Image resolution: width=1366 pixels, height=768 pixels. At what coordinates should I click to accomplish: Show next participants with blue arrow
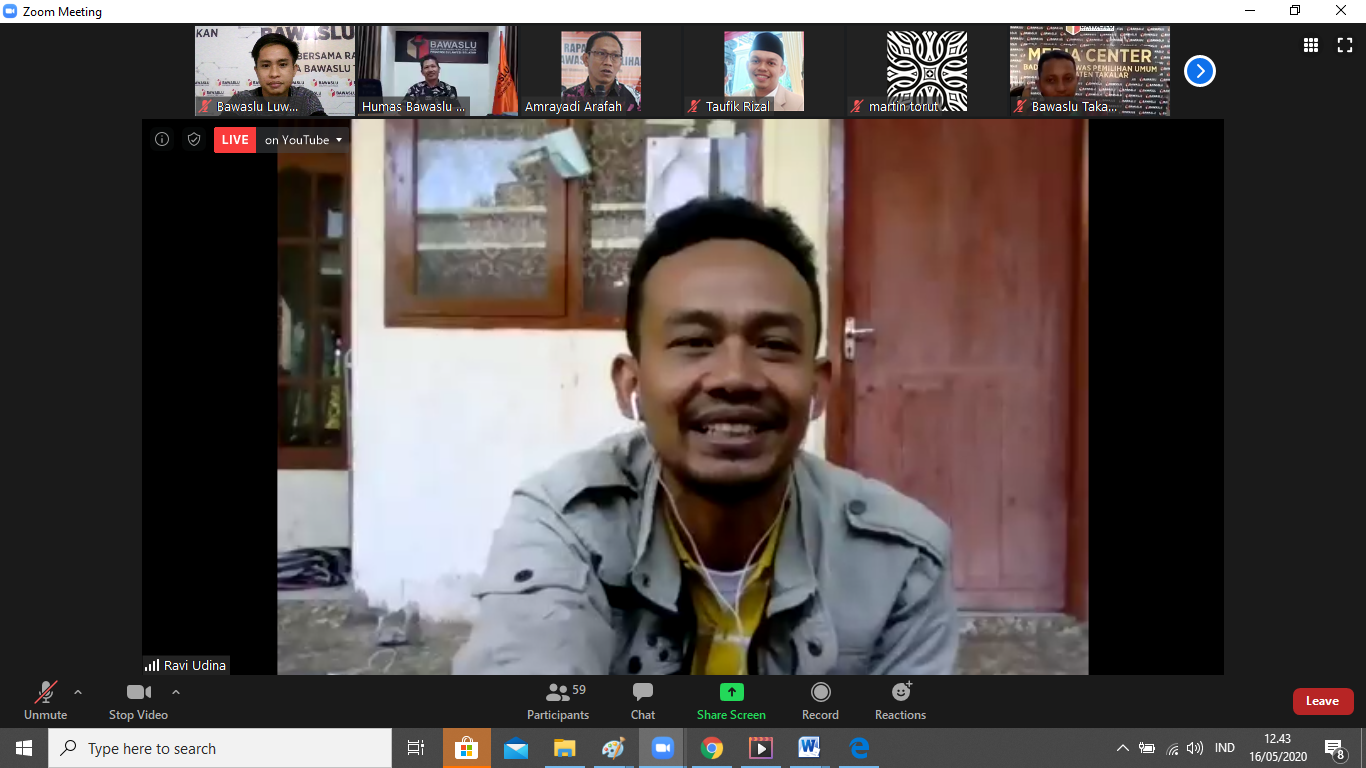click(x=1200, y=71)
